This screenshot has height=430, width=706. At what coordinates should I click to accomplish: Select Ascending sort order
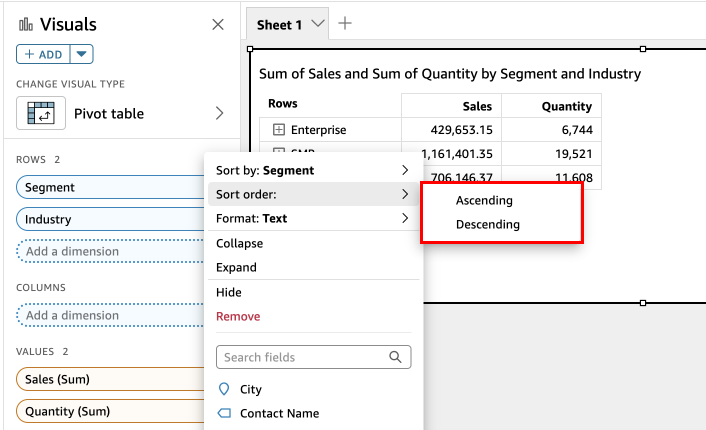pos(484,200)
